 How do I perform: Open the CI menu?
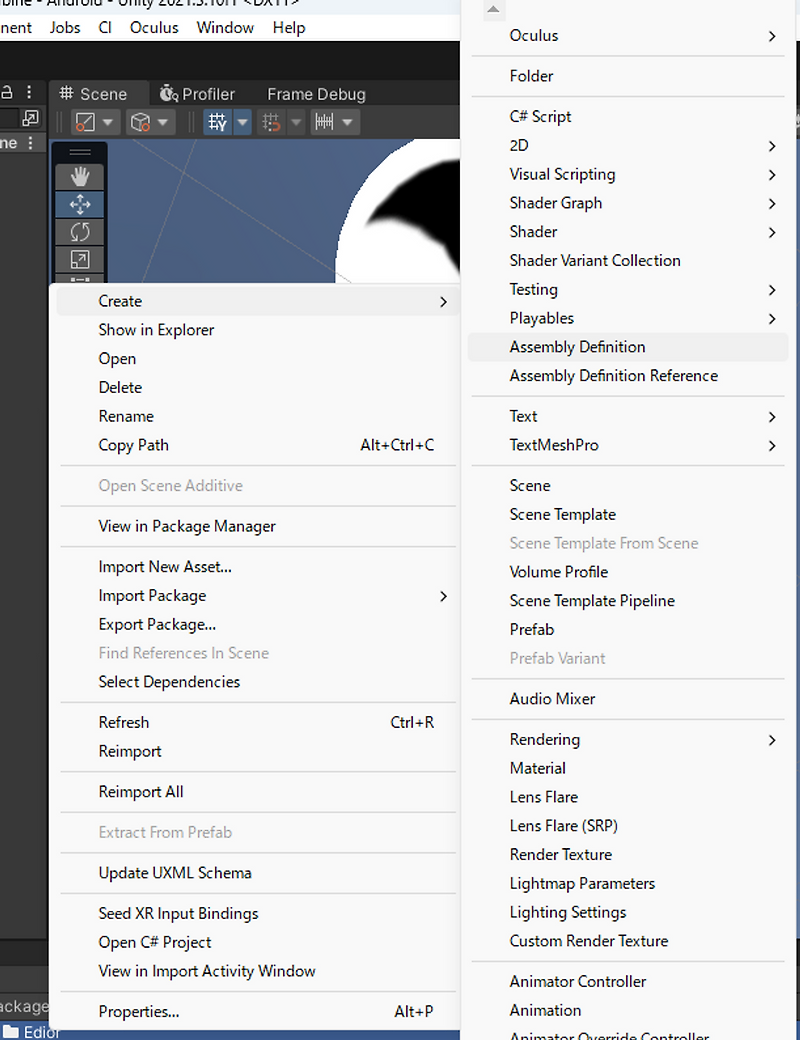click(105, 28)
